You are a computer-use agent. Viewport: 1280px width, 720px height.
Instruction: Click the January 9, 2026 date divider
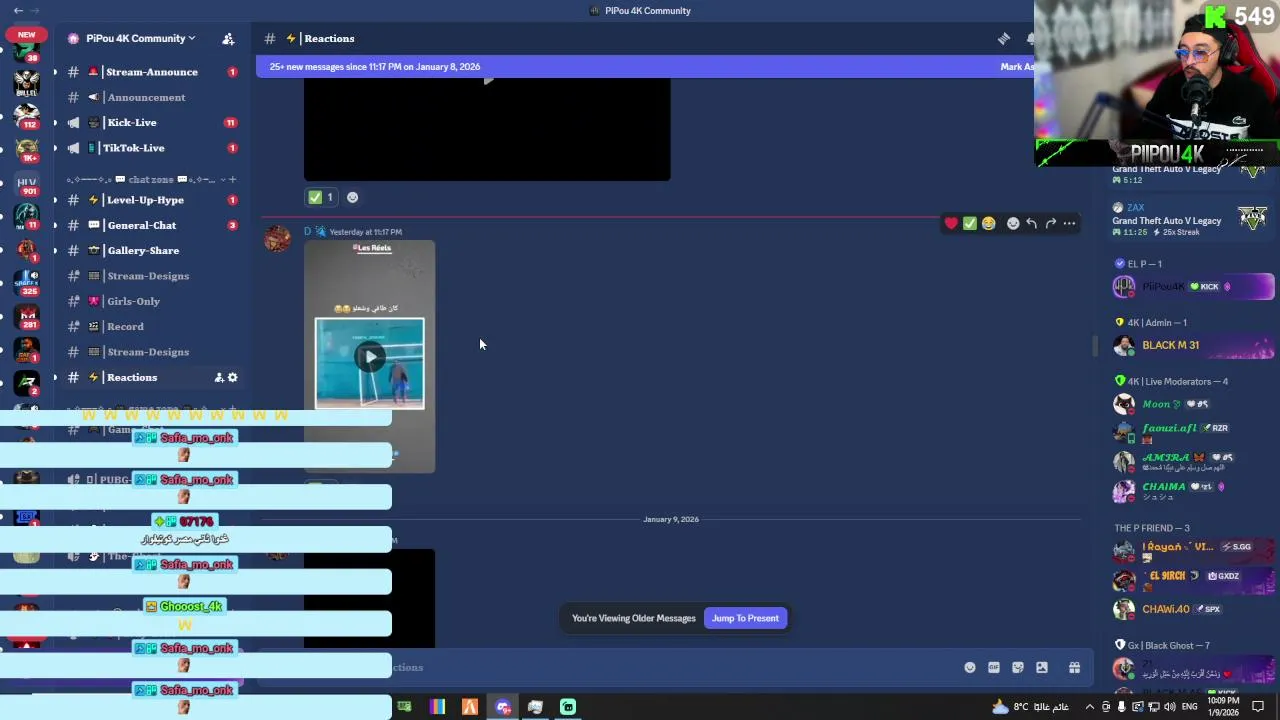pyautogui.click(x=671, y=519)
